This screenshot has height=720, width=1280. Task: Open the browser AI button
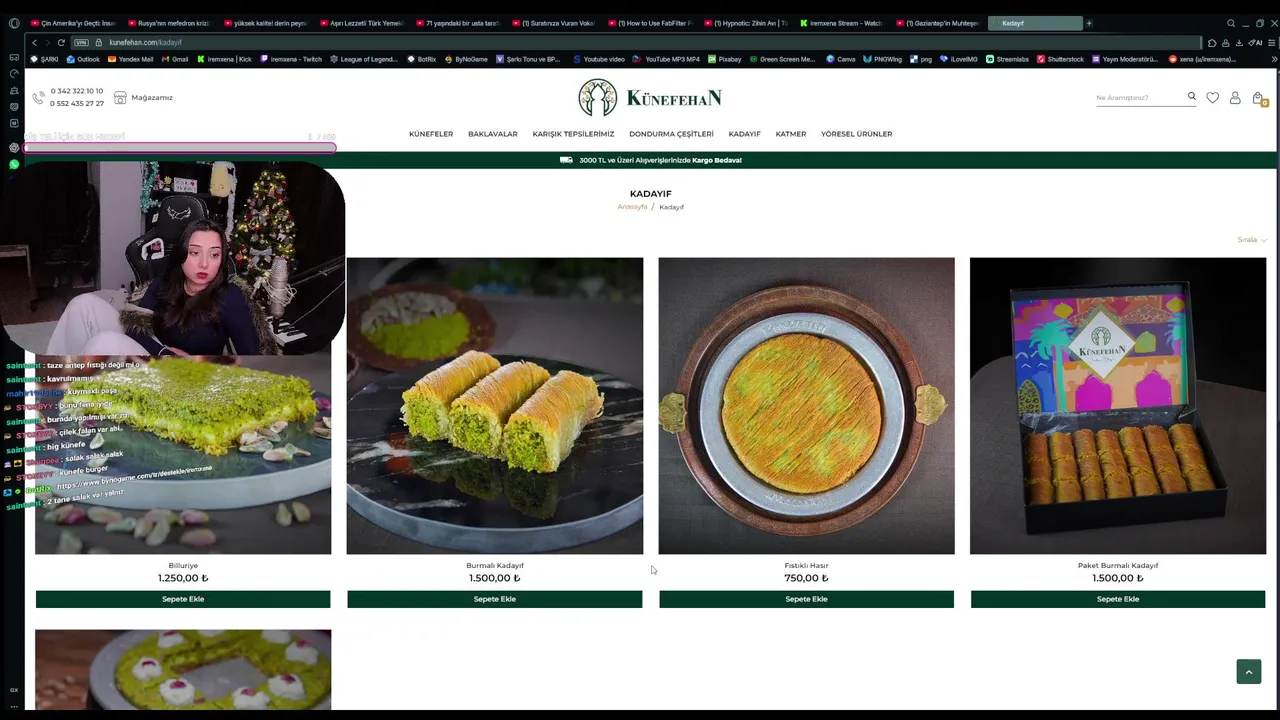(1255, 43)
